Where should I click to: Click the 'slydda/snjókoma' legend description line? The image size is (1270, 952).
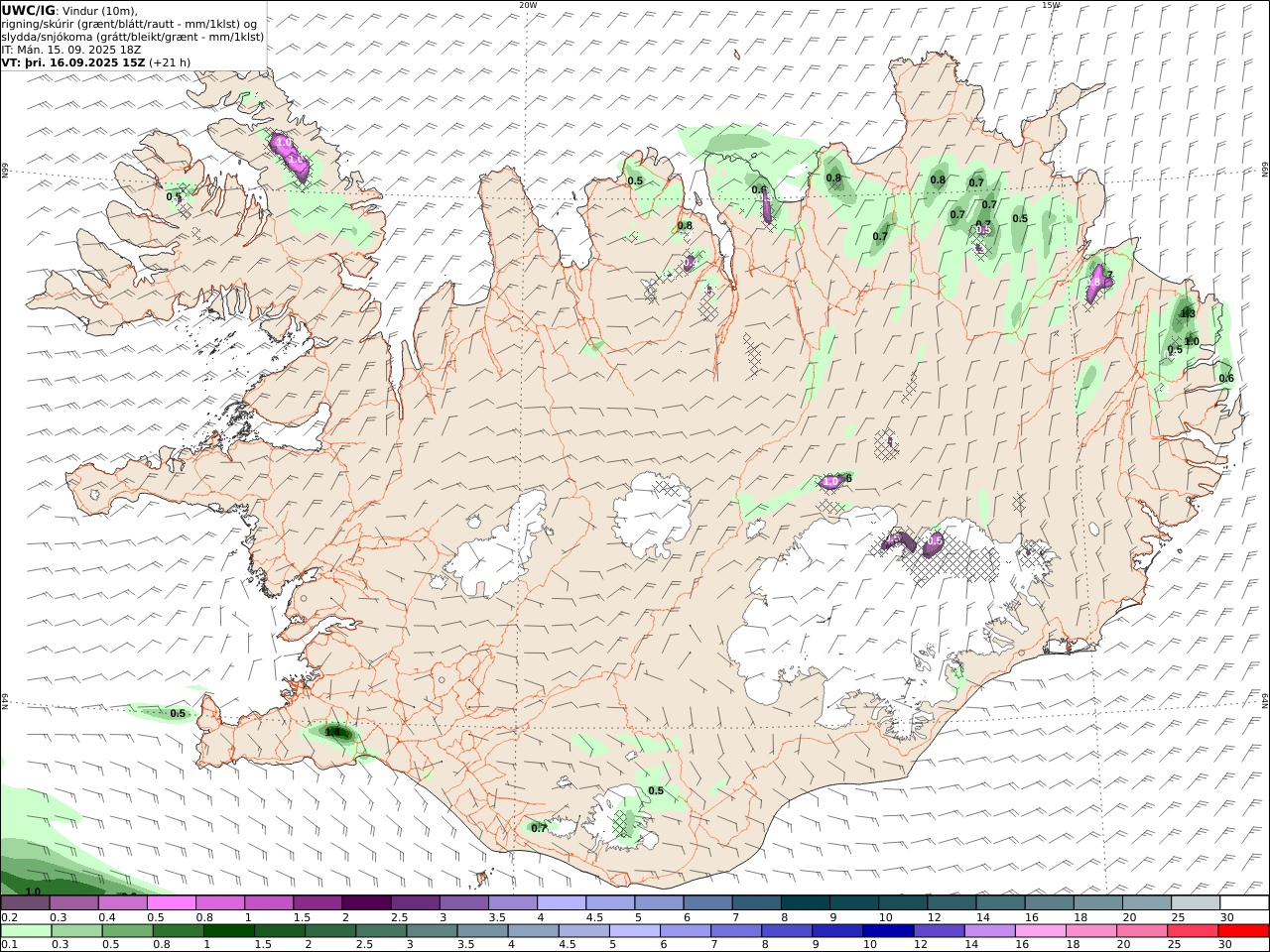click(133, 37)
